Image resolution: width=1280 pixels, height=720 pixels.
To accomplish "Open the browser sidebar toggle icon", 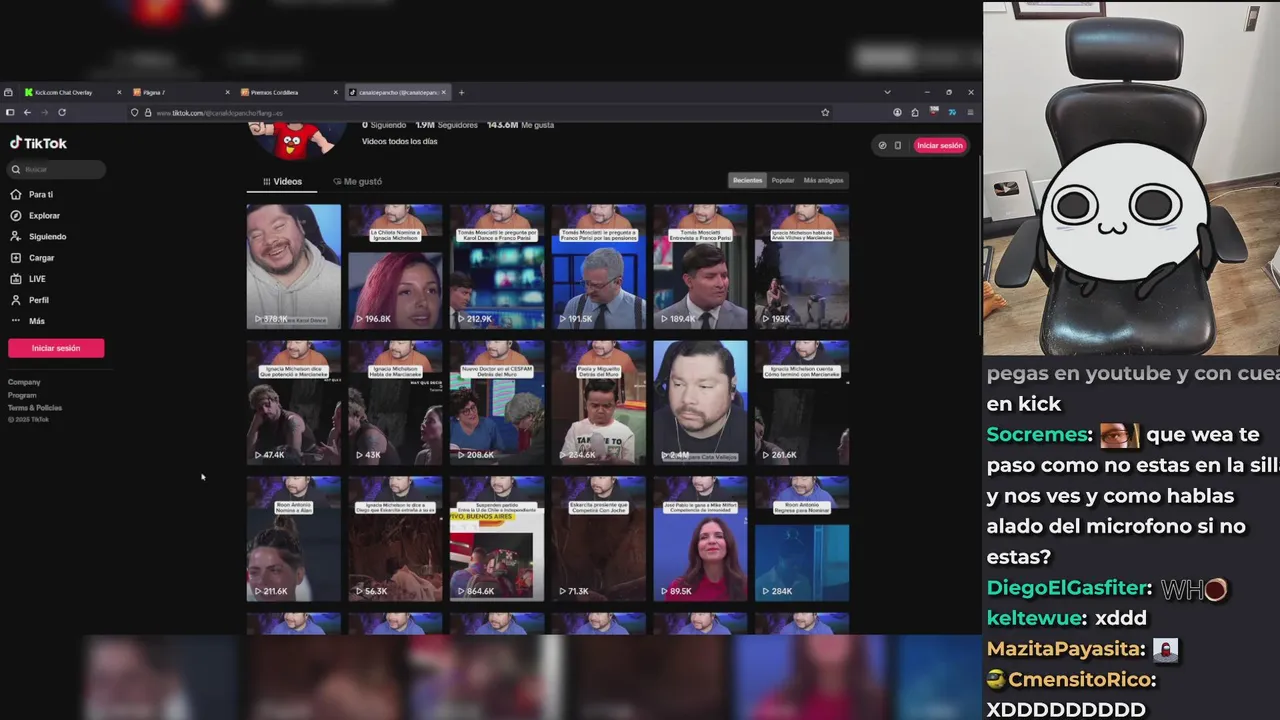I will click(9, 112).
